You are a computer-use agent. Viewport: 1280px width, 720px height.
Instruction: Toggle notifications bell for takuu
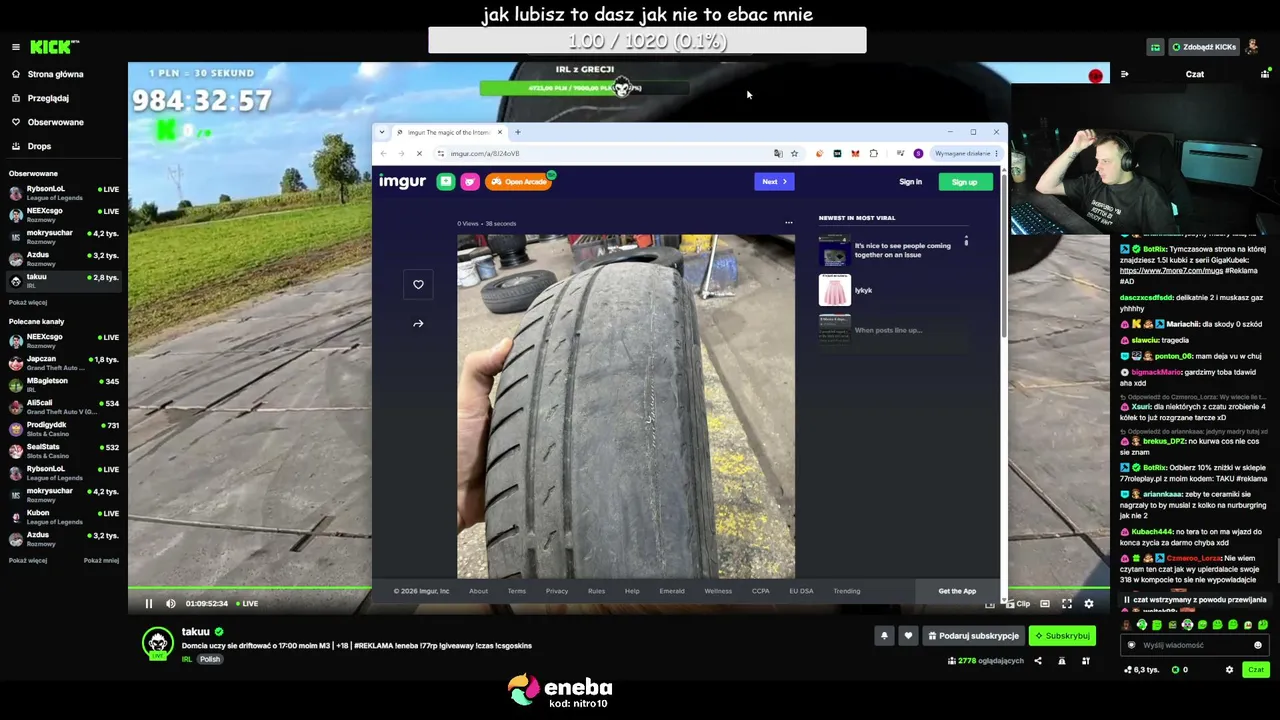point(884,636)
